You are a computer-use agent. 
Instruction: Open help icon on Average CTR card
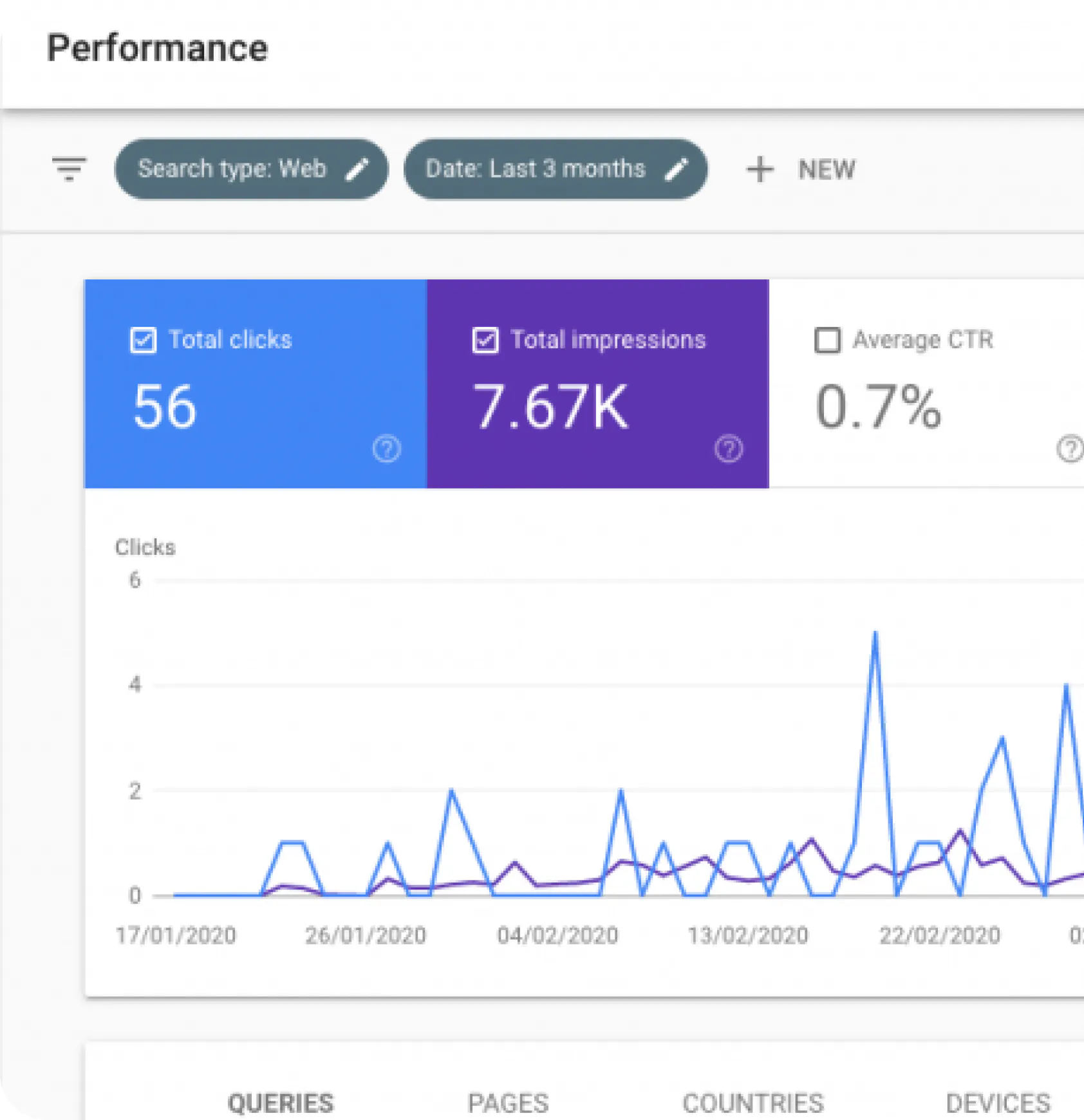pos(1070,449)
